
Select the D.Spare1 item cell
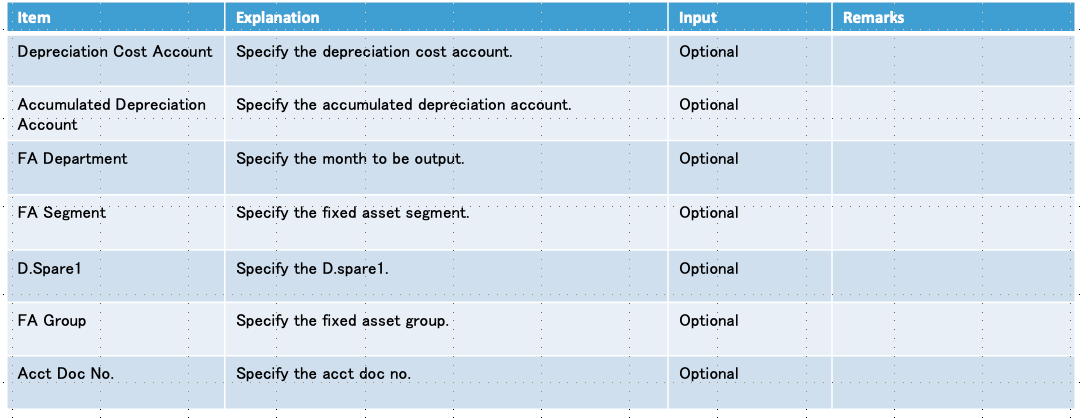tap(117, 276)
